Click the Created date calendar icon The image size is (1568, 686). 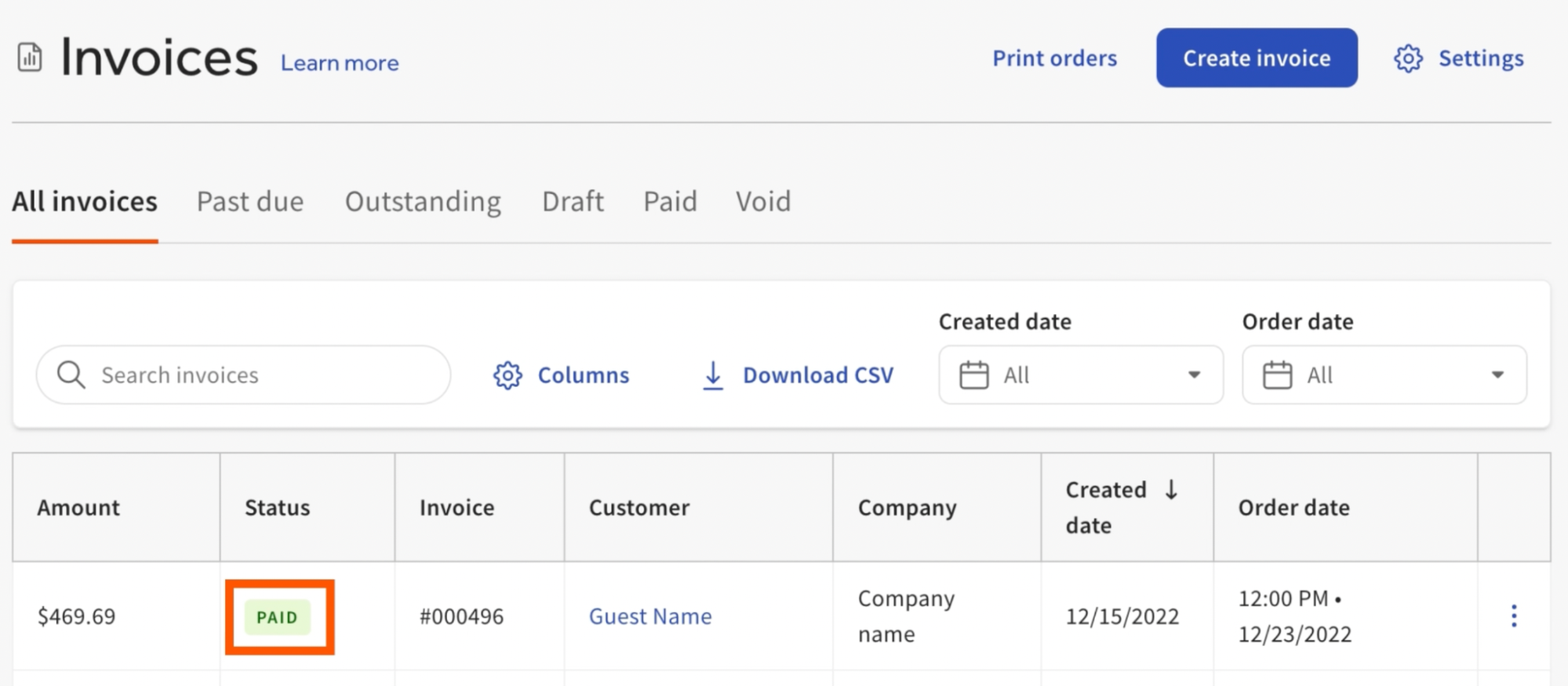[973, 375]
